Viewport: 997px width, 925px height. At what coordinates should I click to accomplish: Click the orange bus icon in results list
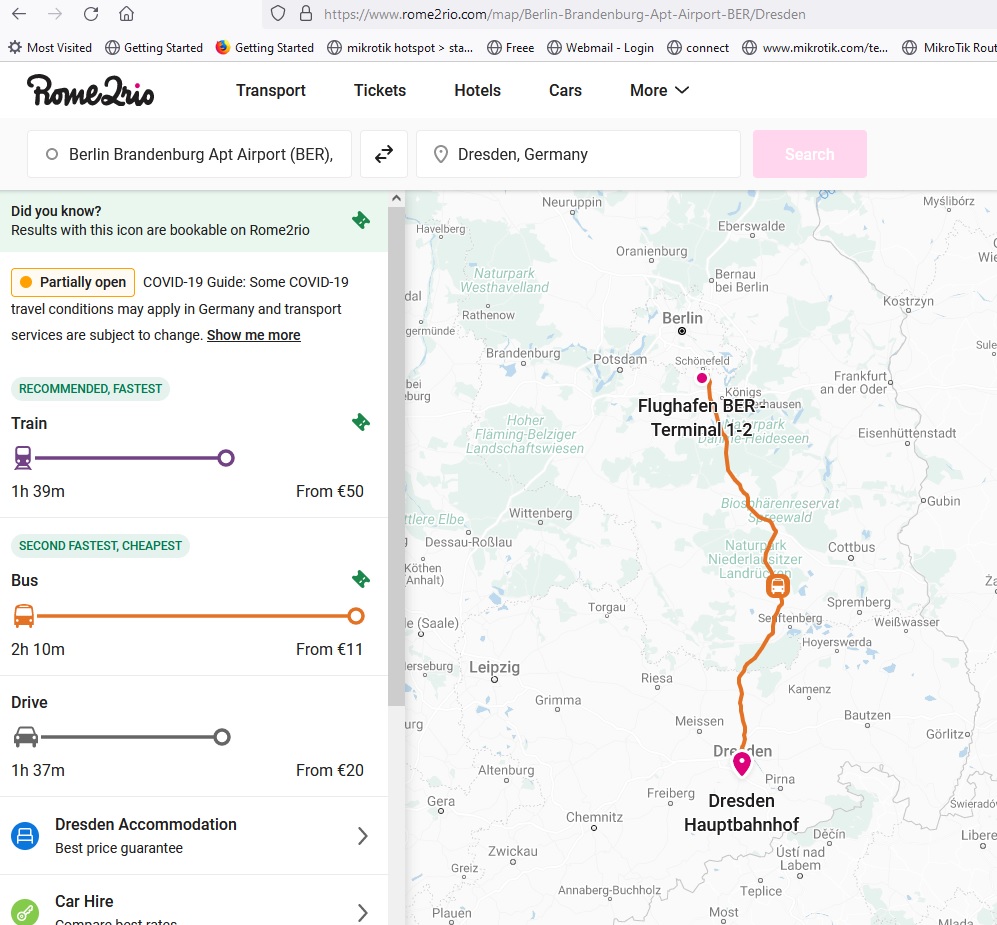[24, 616]
